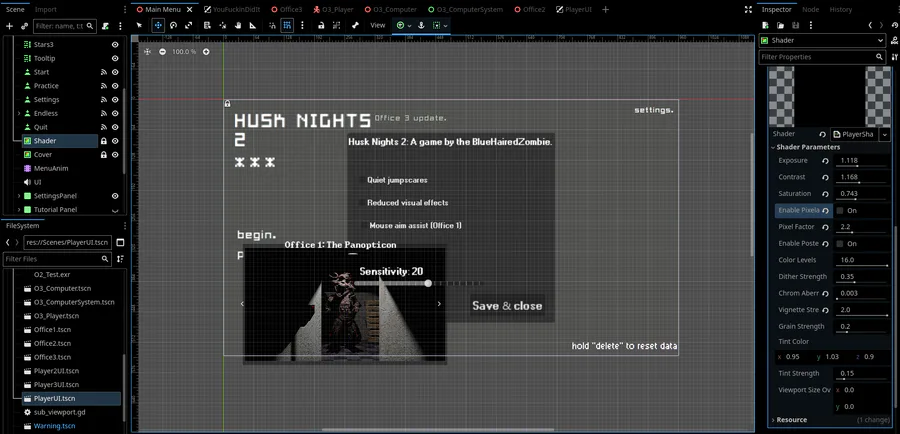Image resolution: width=900 pixels, height=434 pixels.
Task: Toggle visibility of the Tooltip node
Action: coord(115,58)
